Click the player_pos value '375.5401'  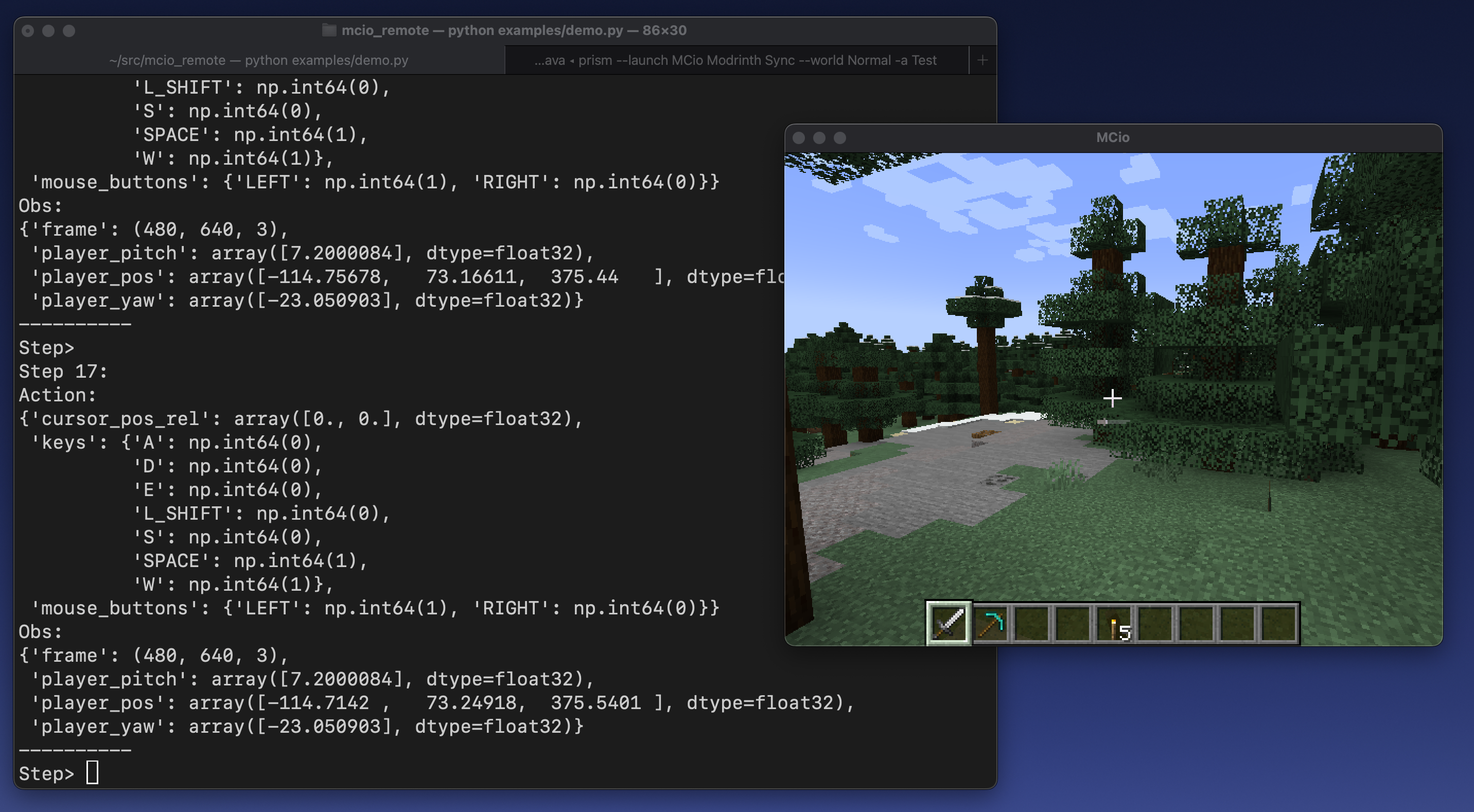click(595, 703)
